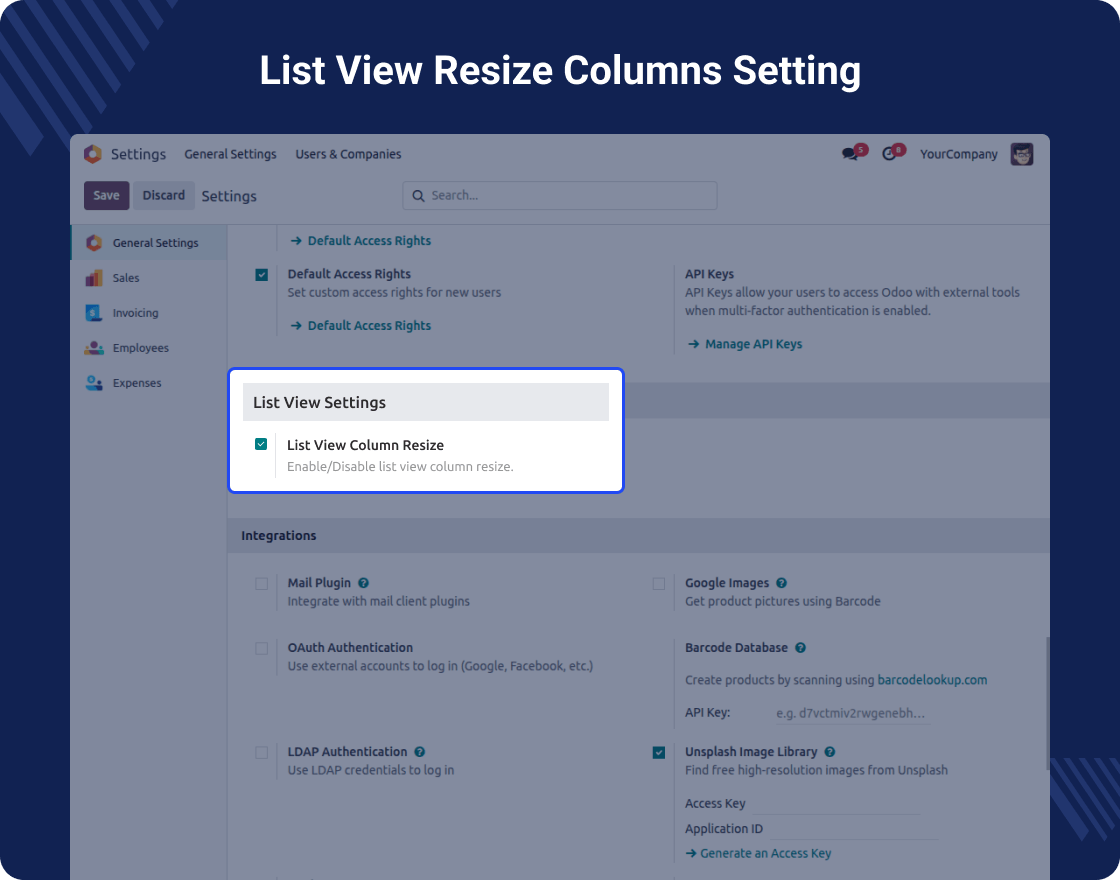Screen dimensions: 1120x880
Task: Open the Users & Companies menu
Action: pos(349,154)
